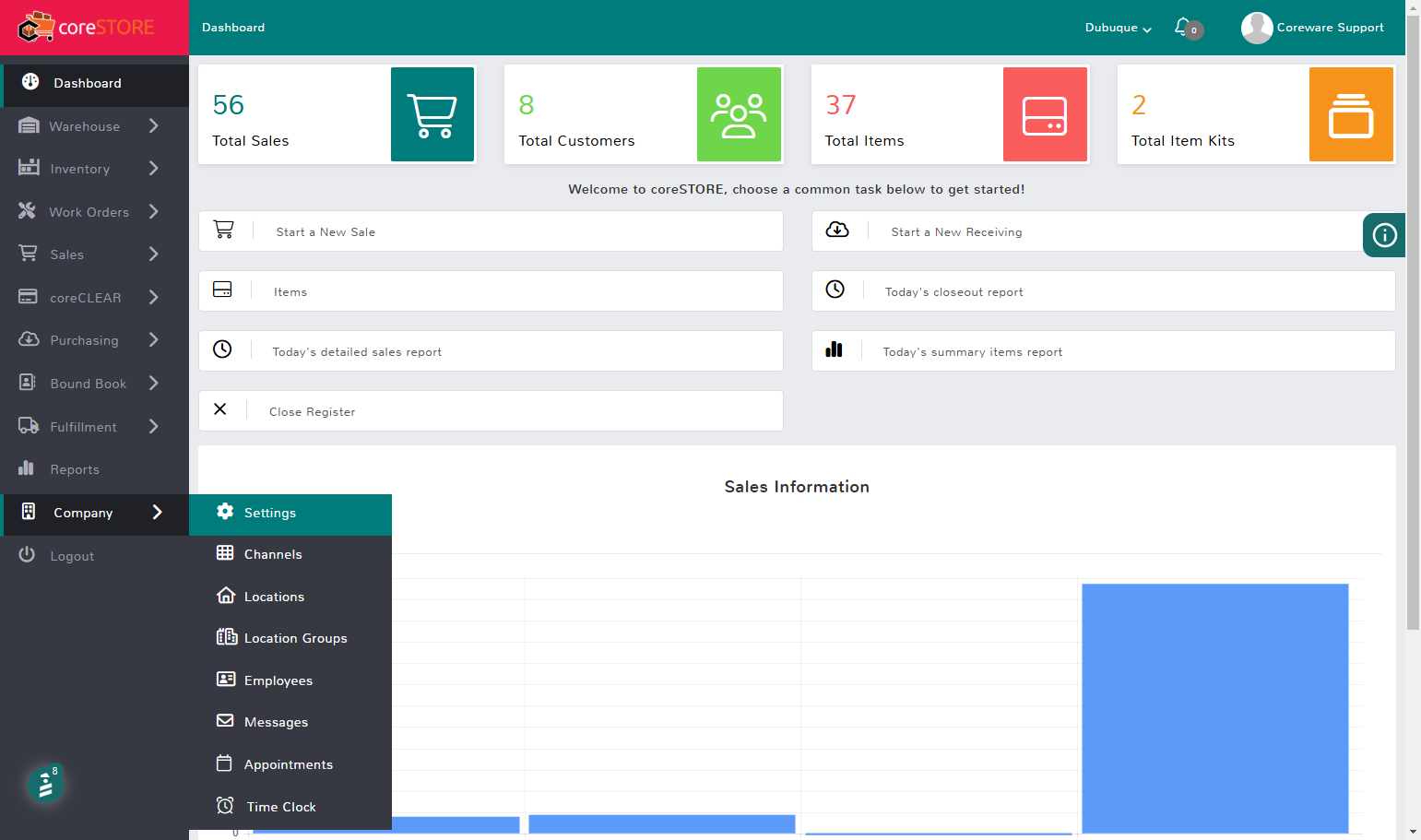Select the Company menu item
Viewport: 1421px width, 840px height.
pos(95,513)
